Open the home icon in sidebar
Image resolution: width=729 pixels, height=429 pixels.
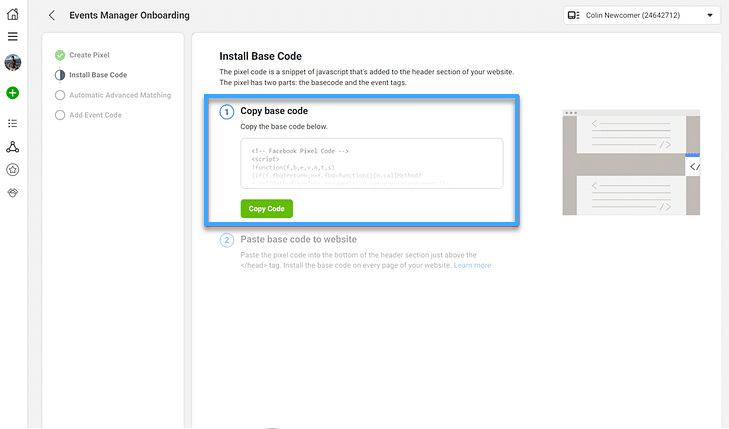coord(13,14)
